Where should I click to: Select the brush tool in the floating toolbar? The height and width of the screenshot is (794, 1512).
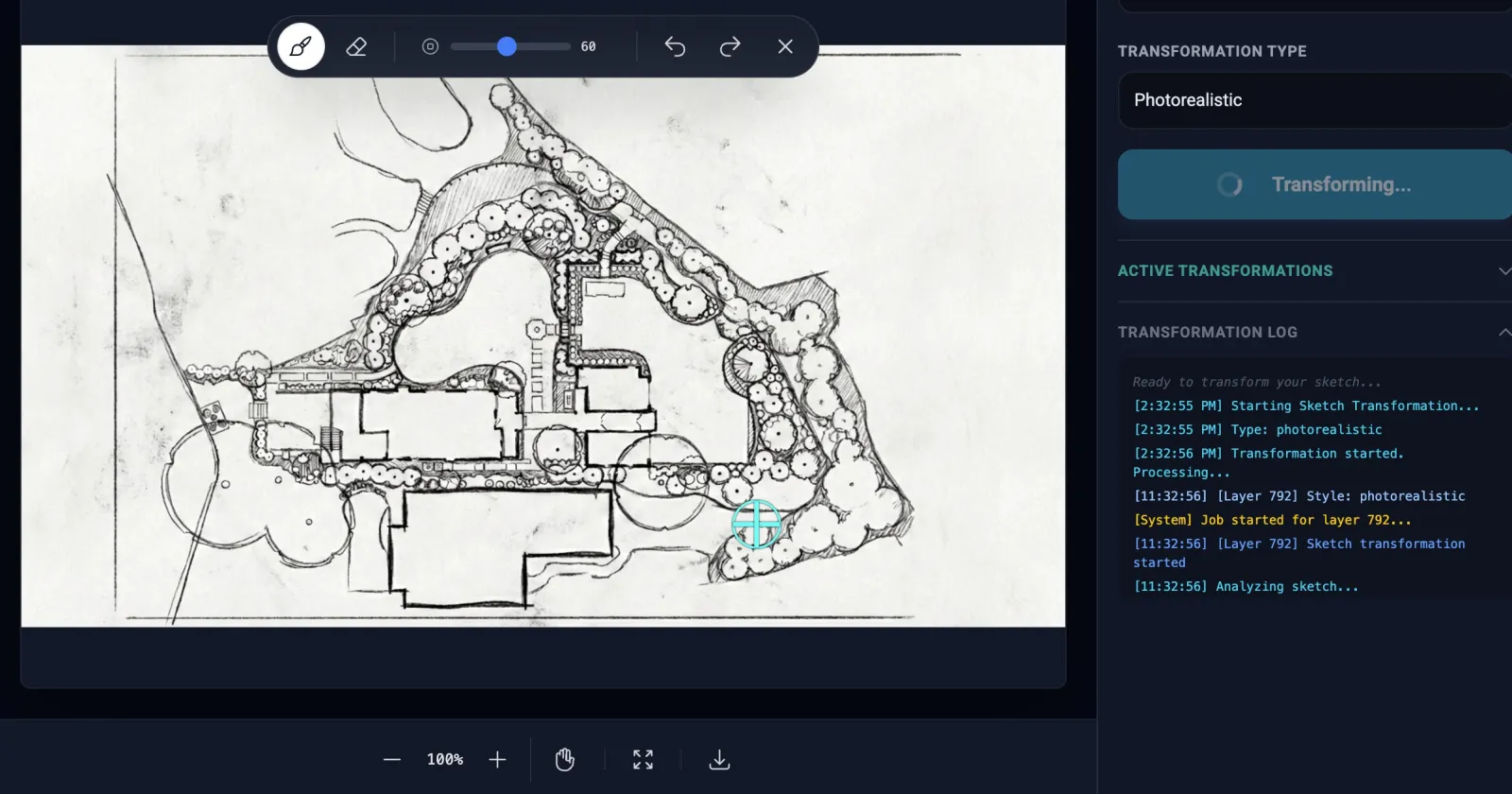301,46
